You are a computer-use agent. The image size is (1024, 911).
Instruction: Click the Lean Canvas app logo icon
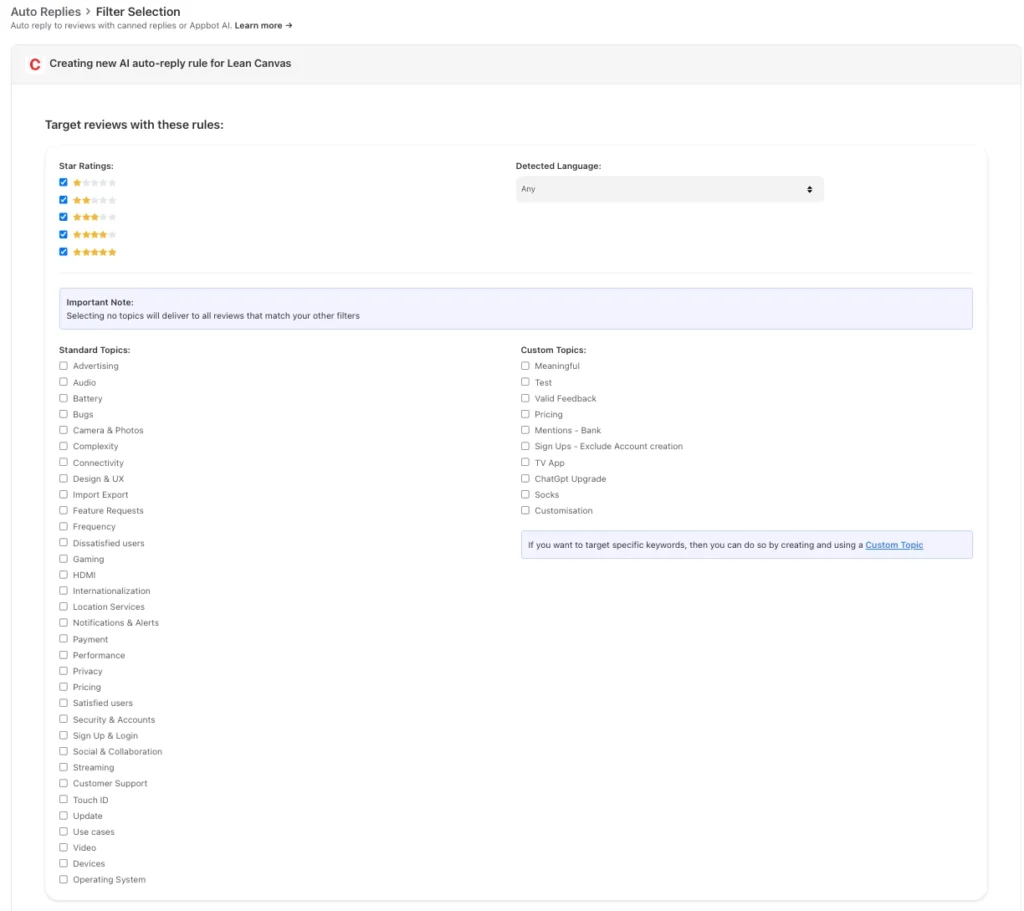(x=35, y=64)
